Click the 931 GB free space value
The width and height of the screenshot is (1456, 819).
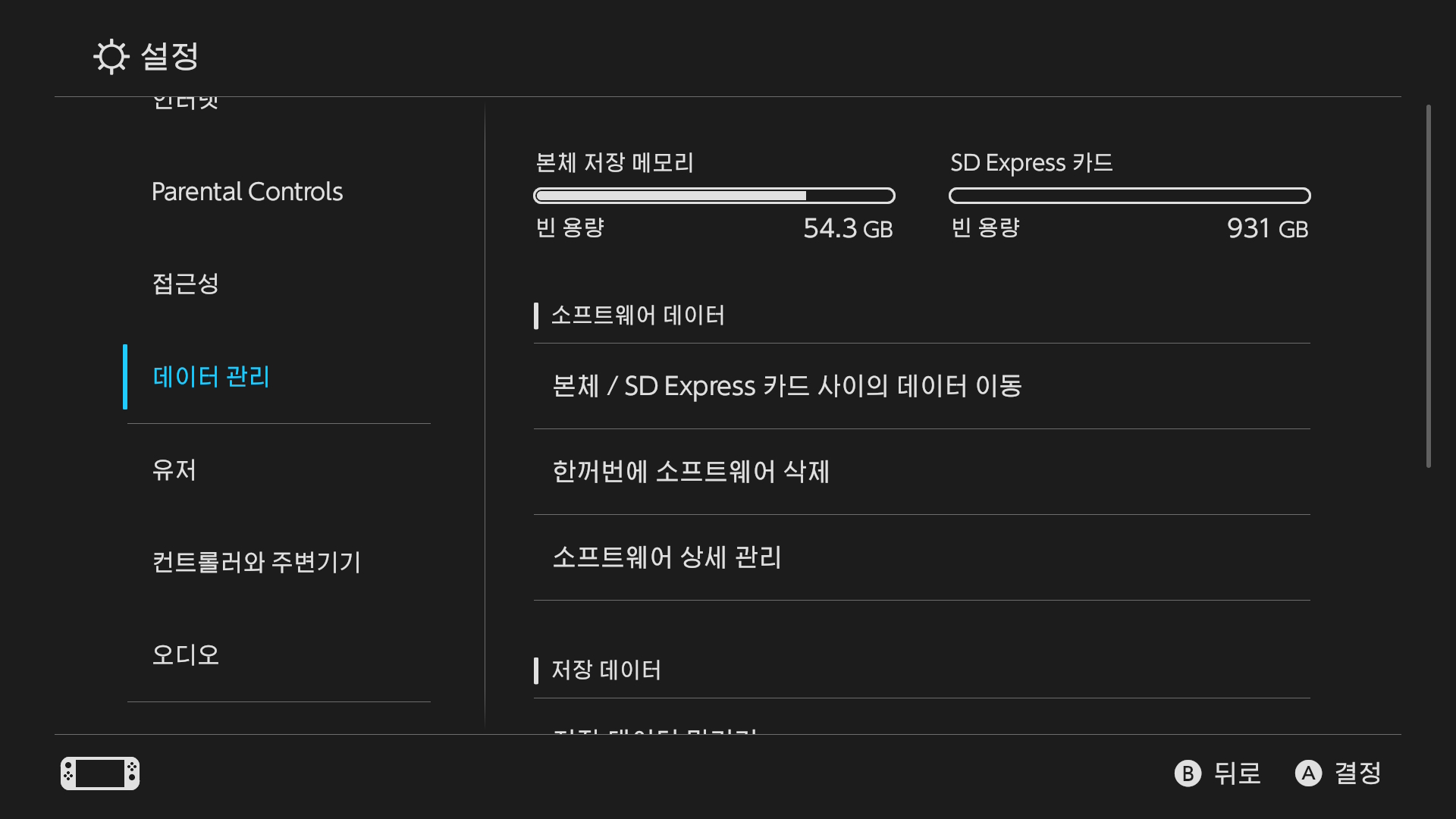[x=1267, y=228]
